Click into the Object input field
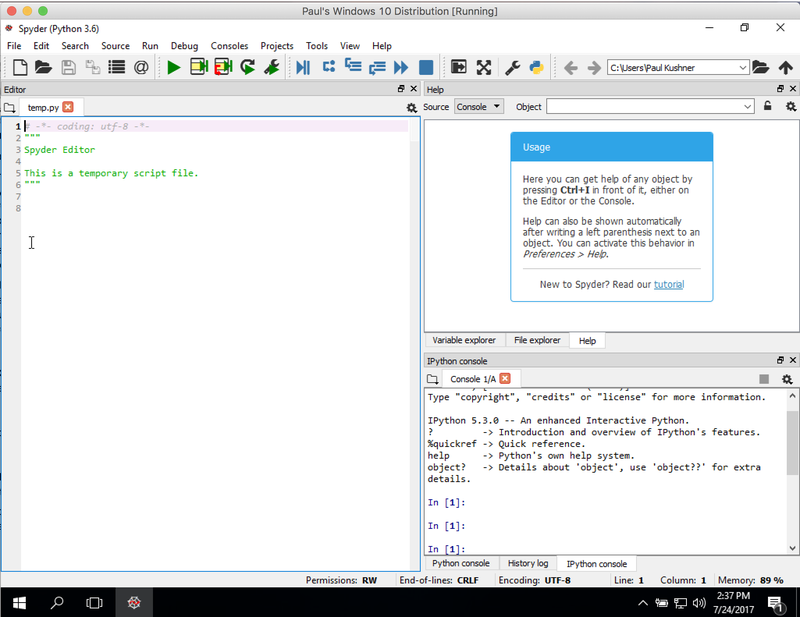This screenshot has width=800, height=617. click(644, 107)
